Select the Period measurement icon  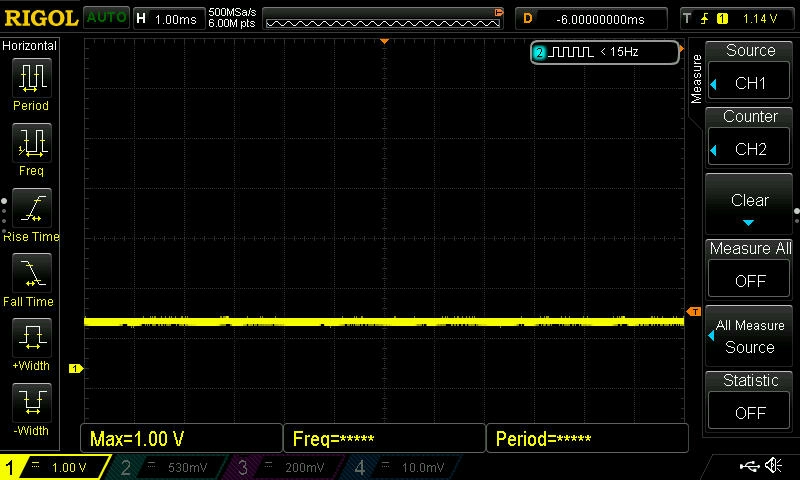pos(31,79)
